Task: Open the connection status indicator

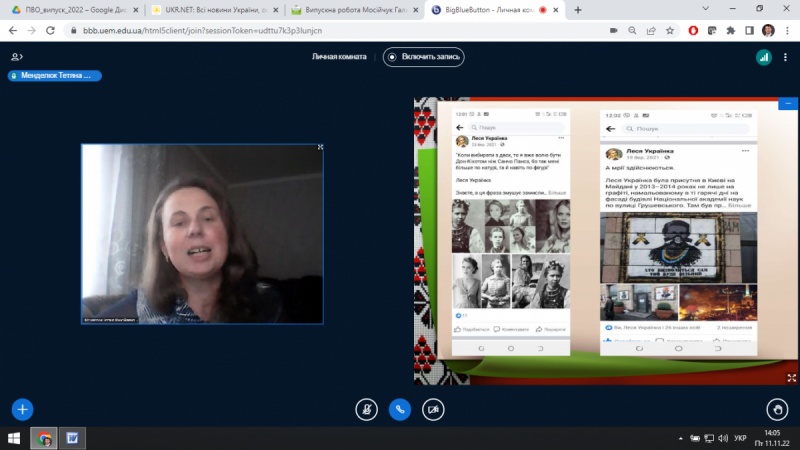Action: 763,57
